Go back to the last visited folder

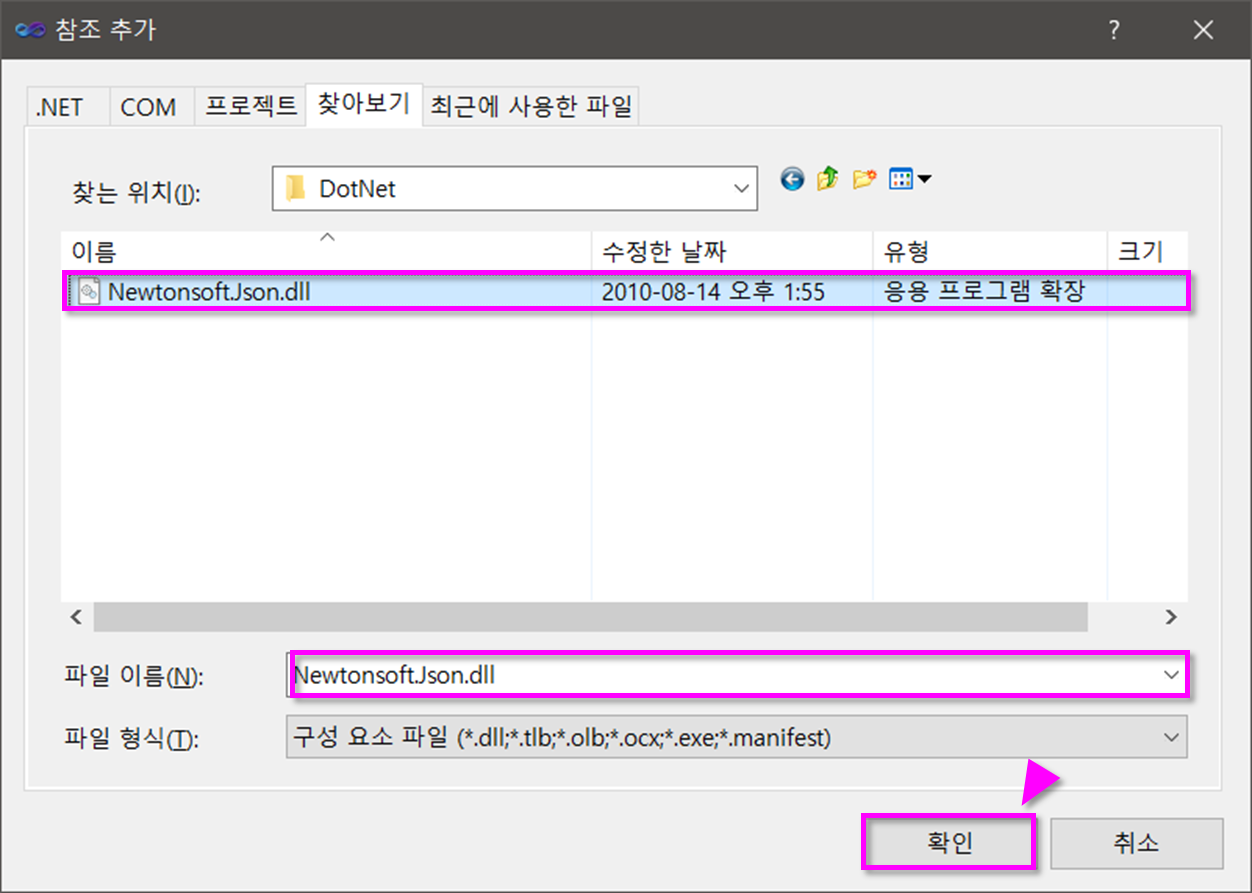[x=792, y=179]
